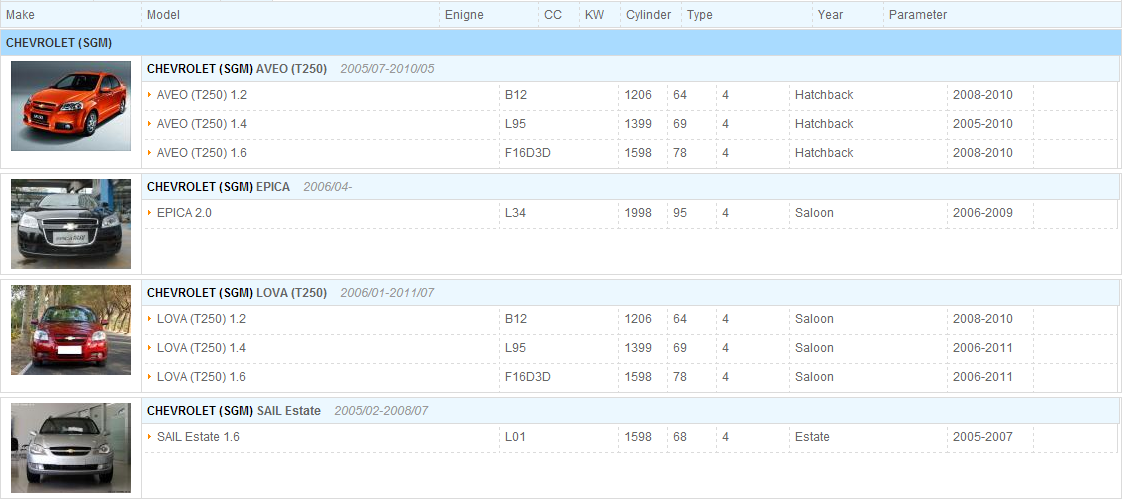This screenshot has width=1126, height=503.
Task: Click the Saloon type in EPICA row
Action: (x=814, y=213)
